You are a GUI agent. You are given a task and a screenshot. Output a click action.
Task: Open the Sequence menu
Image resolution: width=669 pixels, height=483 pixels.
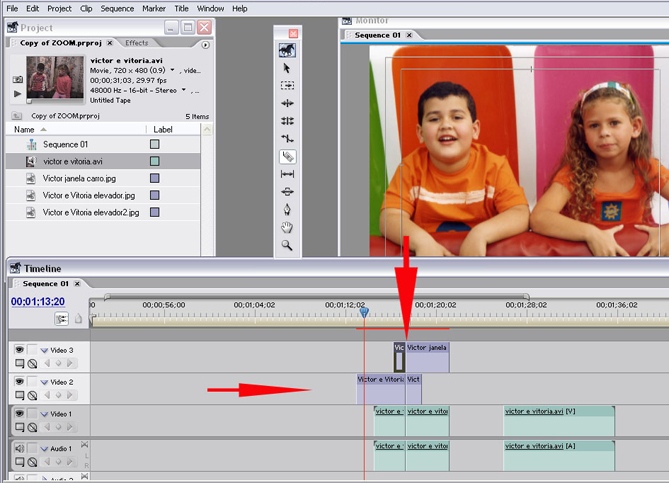(x=117, y=8)
